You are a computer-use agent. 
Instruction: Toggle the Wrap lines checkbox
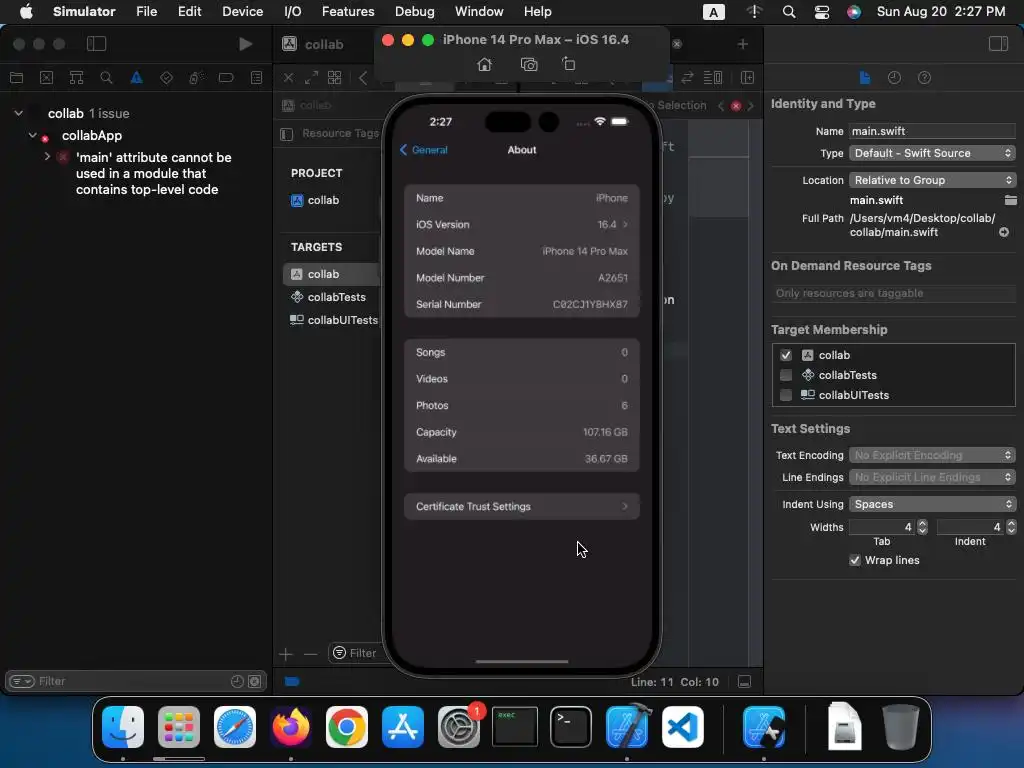tap(854, 560)
